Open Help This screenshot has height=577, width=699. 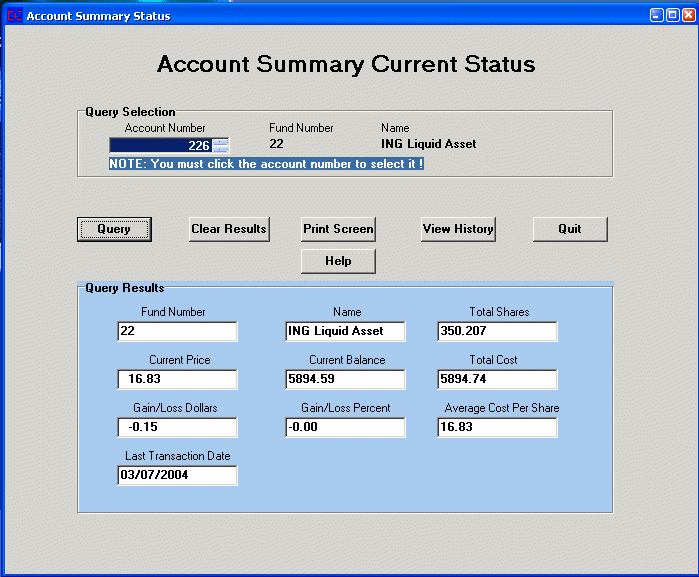[338, 261]
